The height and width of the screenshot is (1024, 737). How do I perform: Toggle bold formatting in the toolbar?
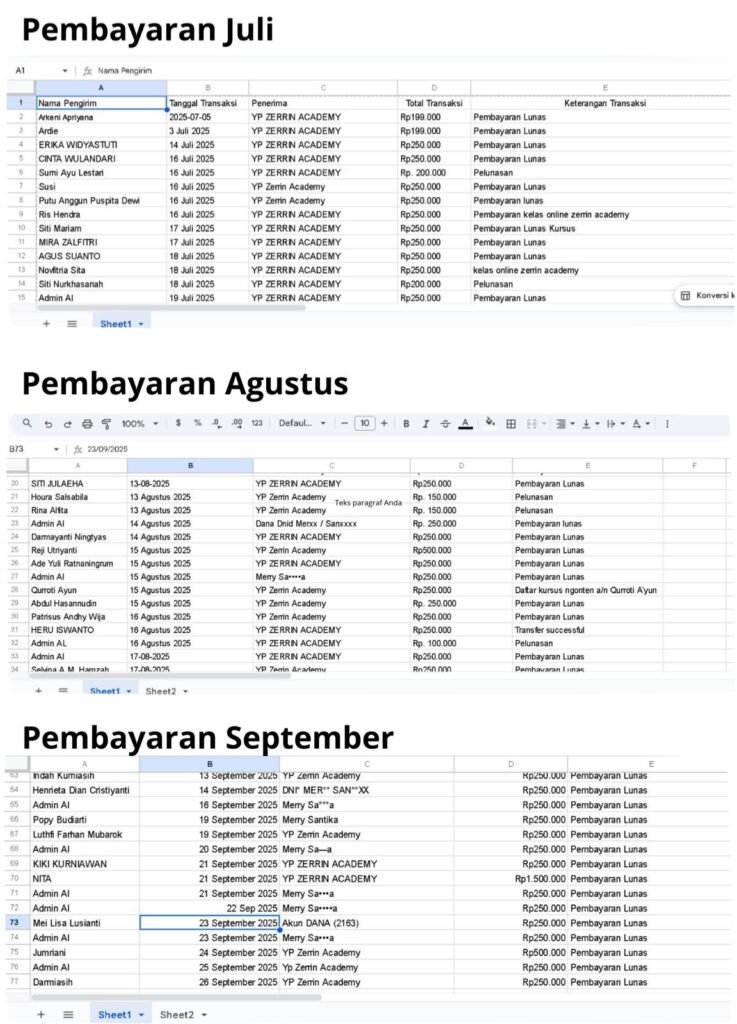pyautogui.click(x=407, y=424)
